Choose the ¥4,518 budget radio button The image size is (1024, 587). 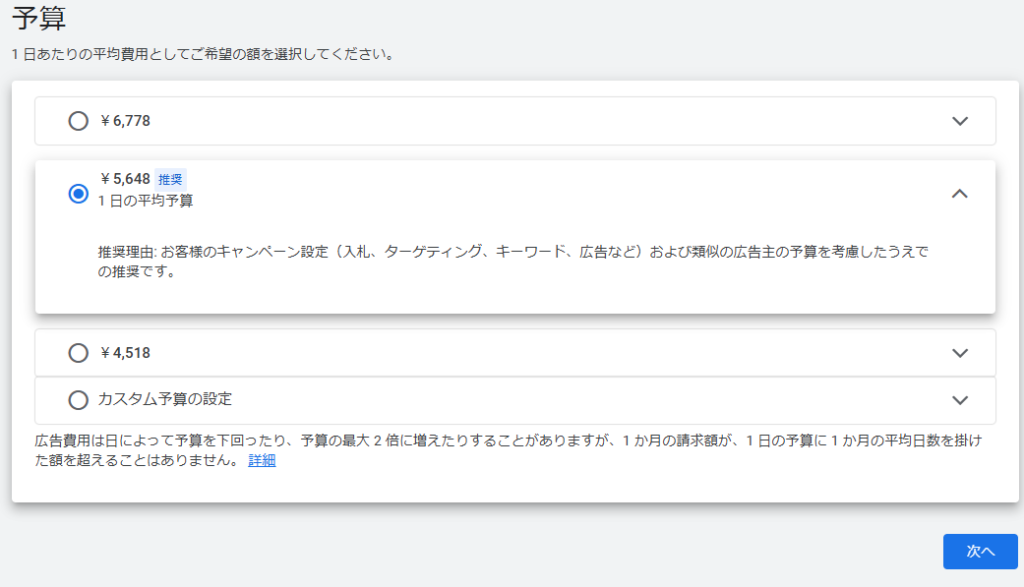78,353
